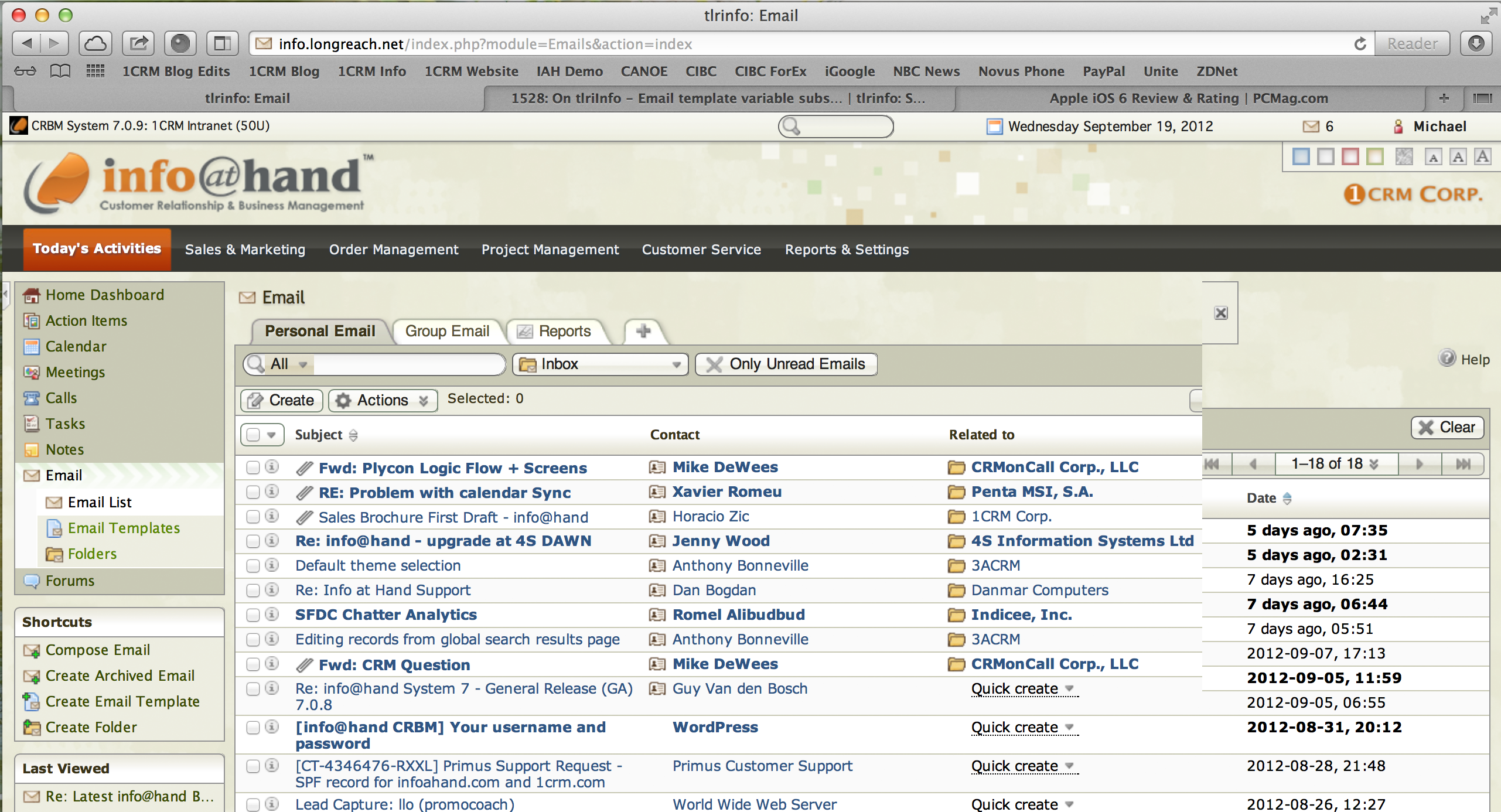This screenshot has width=1501, height=812.
Task: Click the mail notification icon showing 6
Action: point(1311,127)
